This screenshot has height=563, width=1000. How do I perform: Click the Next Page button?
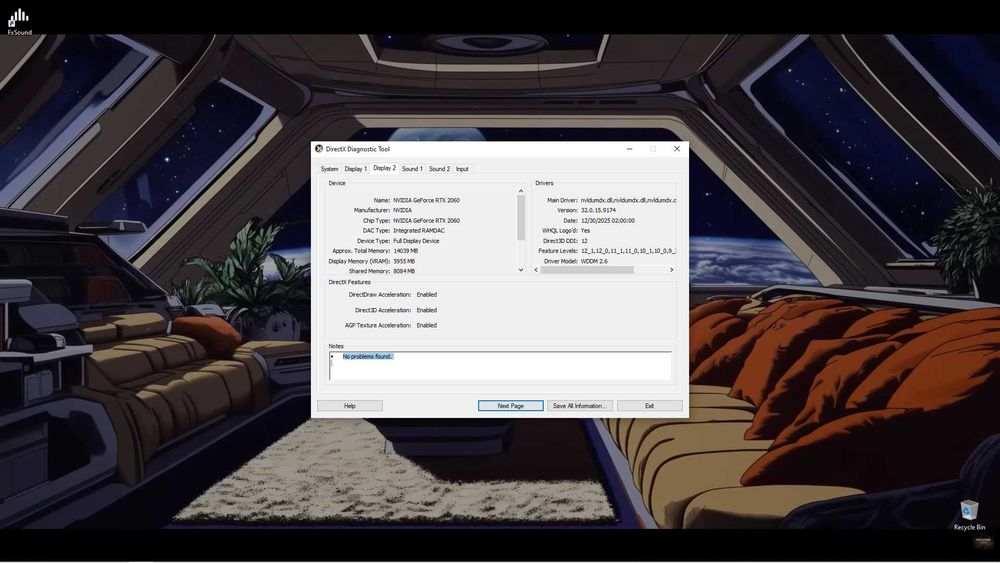click(x=511, y=406)
